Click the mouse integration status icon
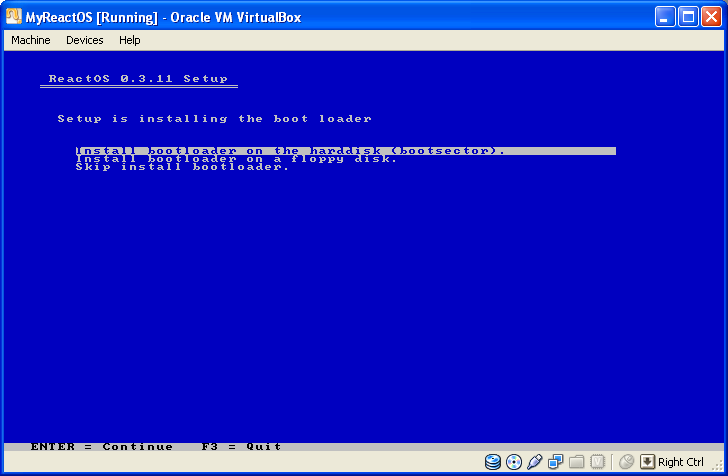This screenshot has height=476, width=728. click(626, 462)
